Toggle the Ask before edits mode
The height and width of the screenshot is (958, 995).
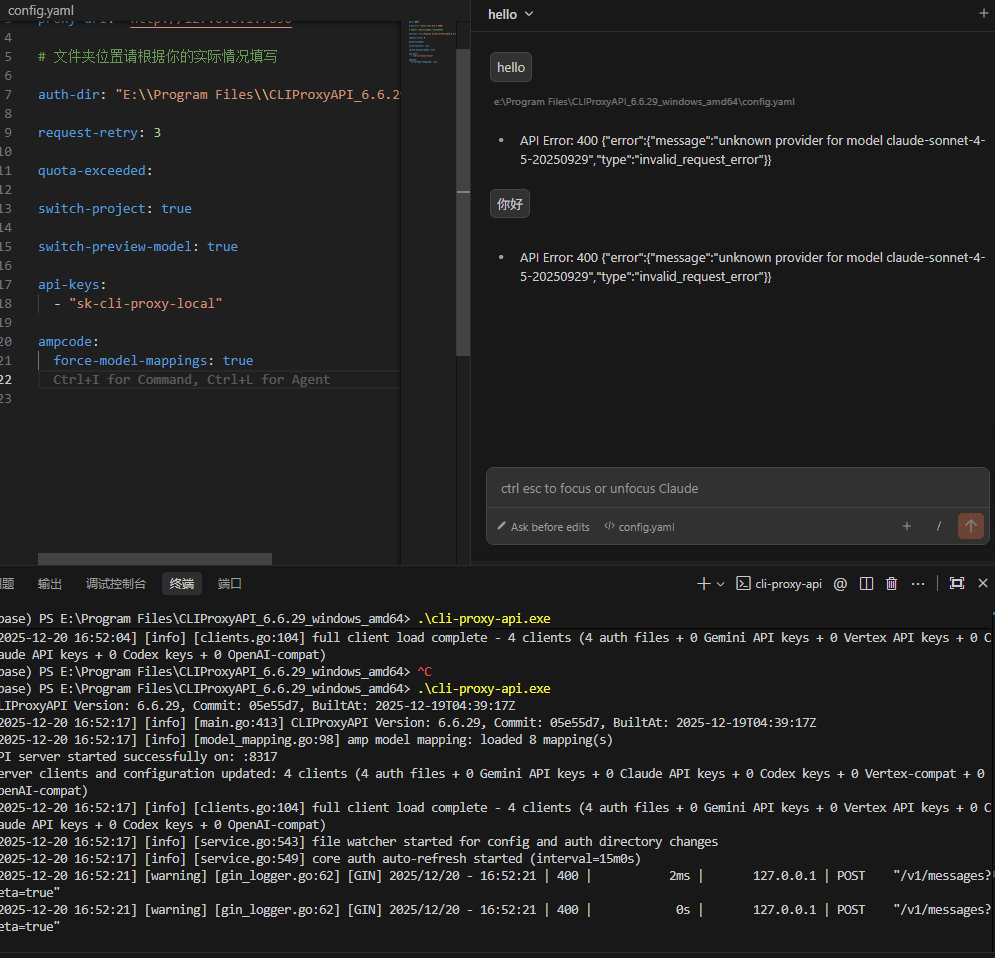543,527
